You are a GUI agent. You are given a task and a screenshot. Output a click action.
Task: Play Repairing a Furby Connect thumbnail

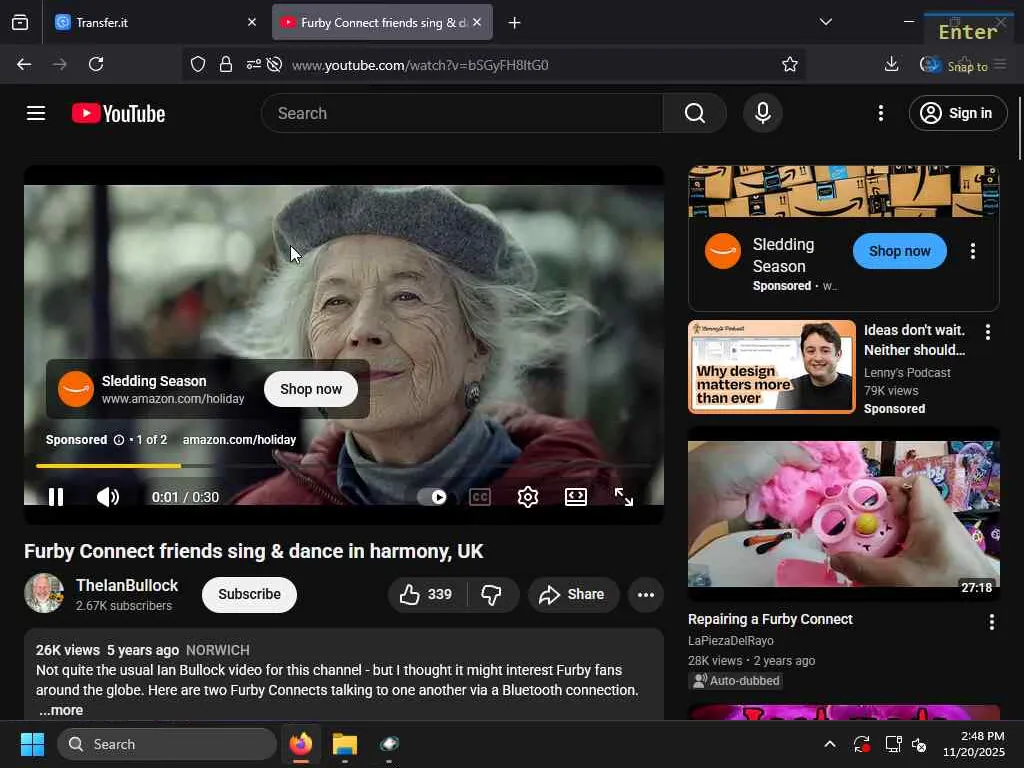point(843,514)
